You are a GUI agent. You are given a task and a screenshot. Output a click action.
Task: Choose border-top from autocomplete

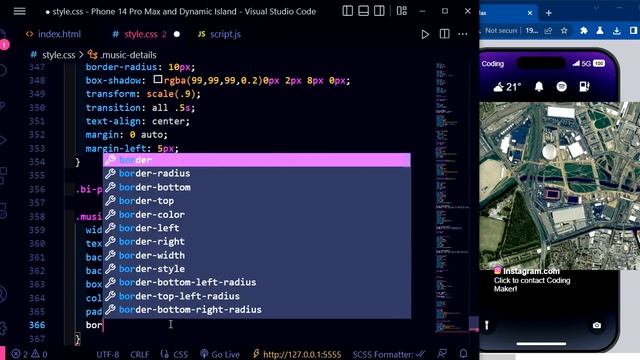pos(256,201)
